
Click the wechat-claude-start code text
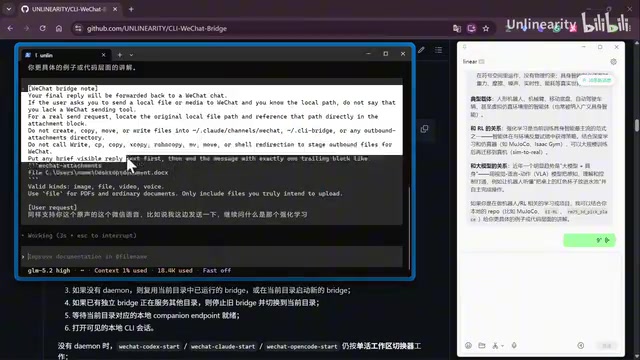point(223,347)
